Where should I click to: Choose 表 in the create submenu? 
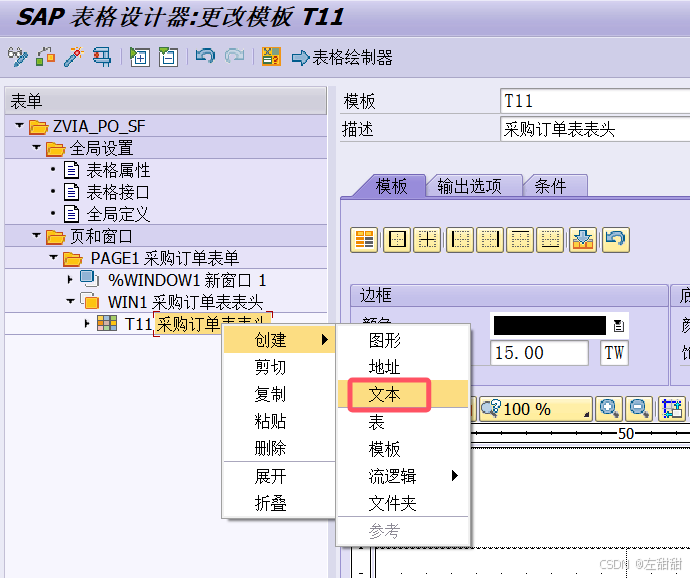coord(403,422)
